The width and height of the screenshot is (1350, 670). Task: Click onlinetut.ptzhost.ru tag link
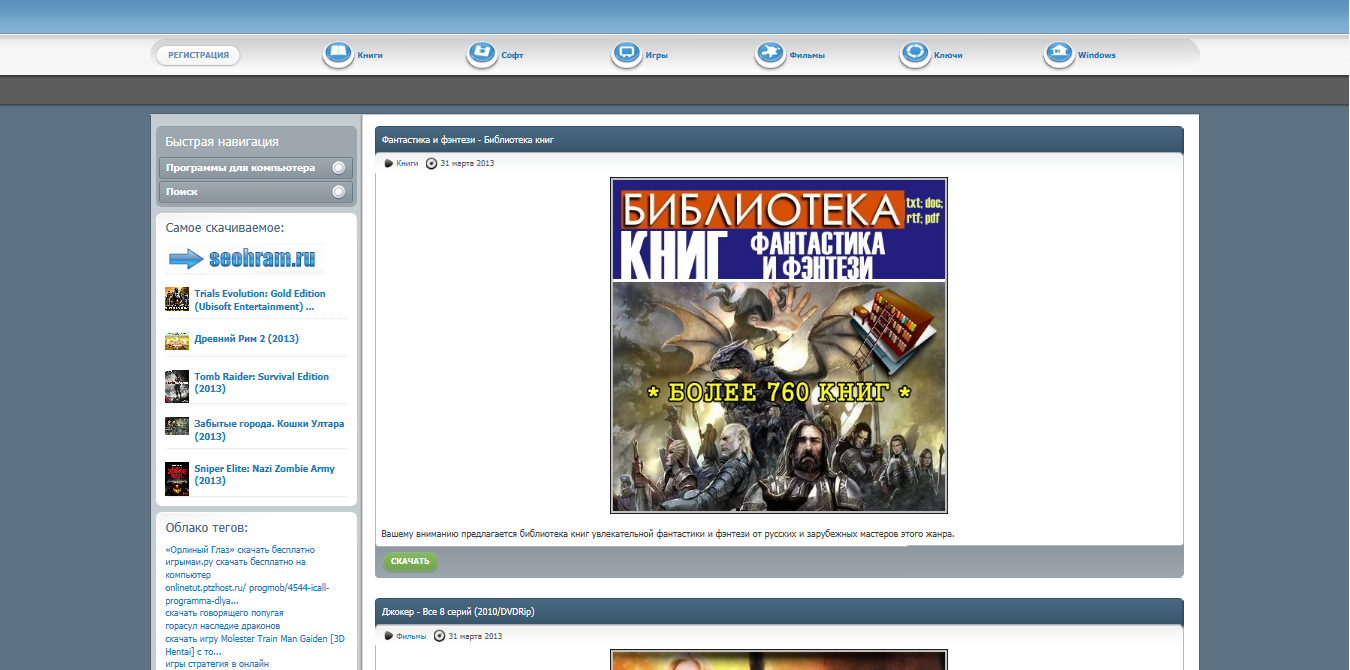(x=247, y=594)
